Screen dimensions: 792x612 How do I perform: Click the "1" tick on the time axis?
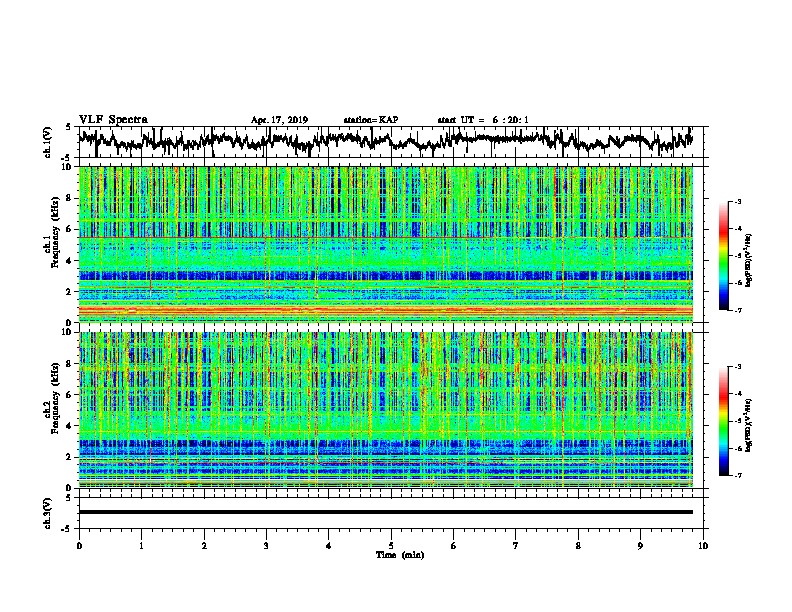tap(141, 546)
